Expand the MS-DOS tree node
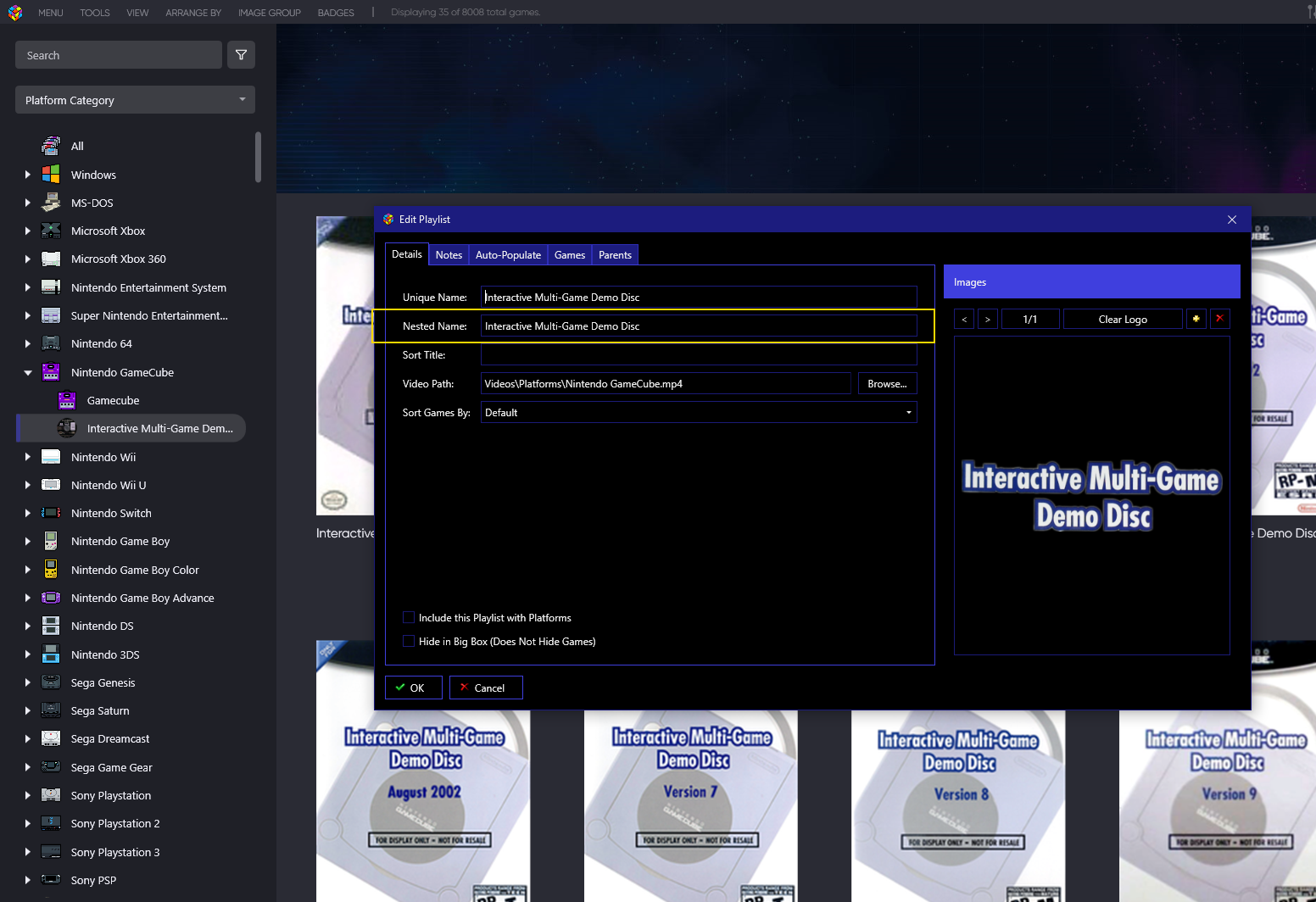 (x=28, y=203)
